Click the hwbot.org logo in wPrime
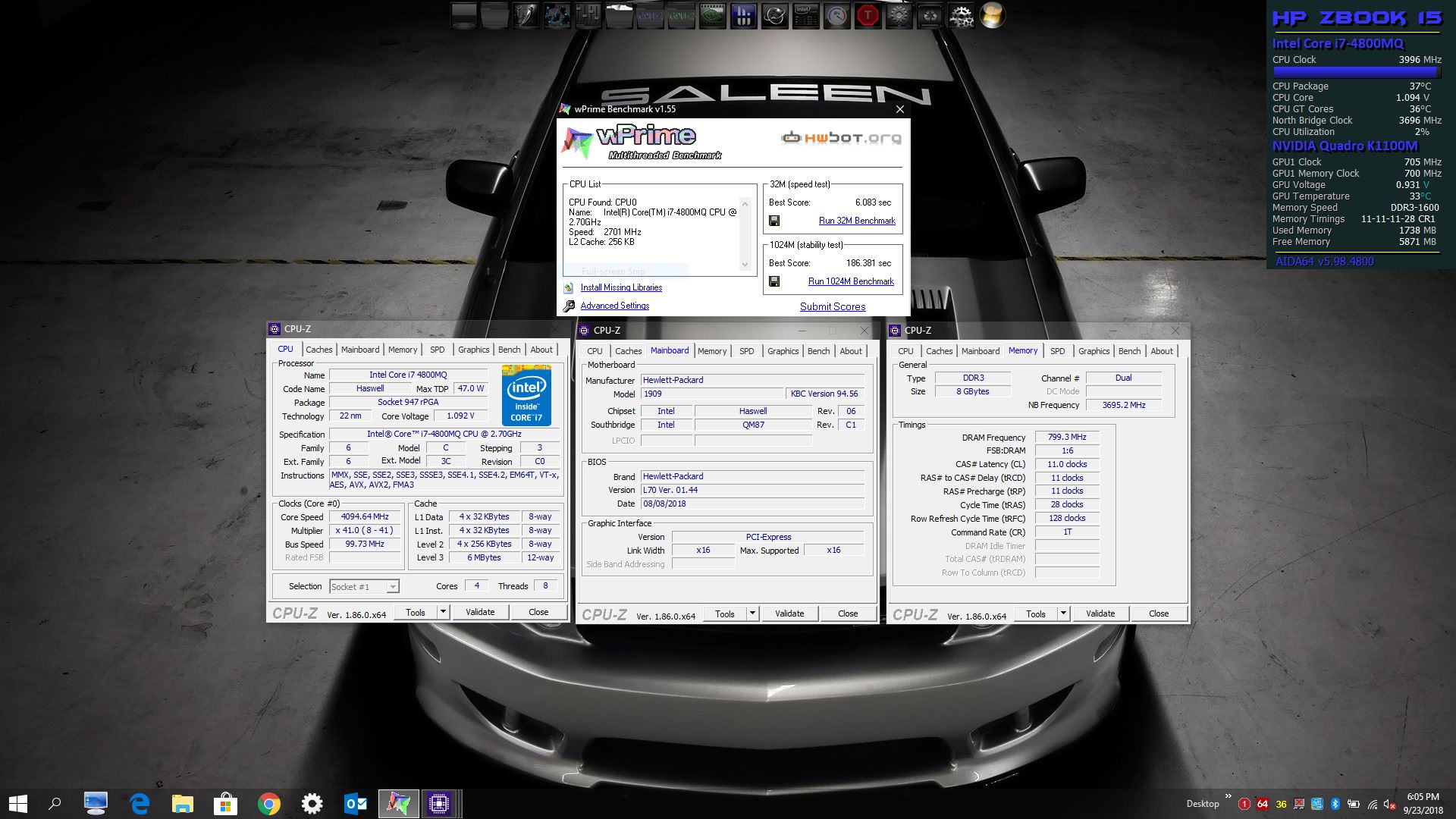The width and height of the screenshot is (1456, 819). point(842,137)
